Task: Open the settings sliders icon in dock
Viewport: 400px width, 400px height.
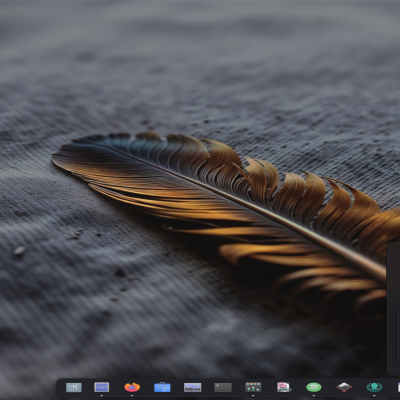Action: (253, 387)
